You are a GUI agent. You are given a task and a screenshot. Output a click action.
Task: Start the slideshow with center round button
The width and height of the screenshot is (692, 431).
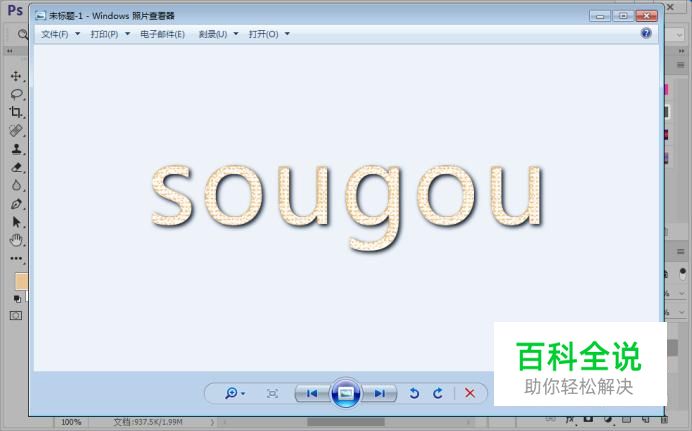(x=346, y=393)
